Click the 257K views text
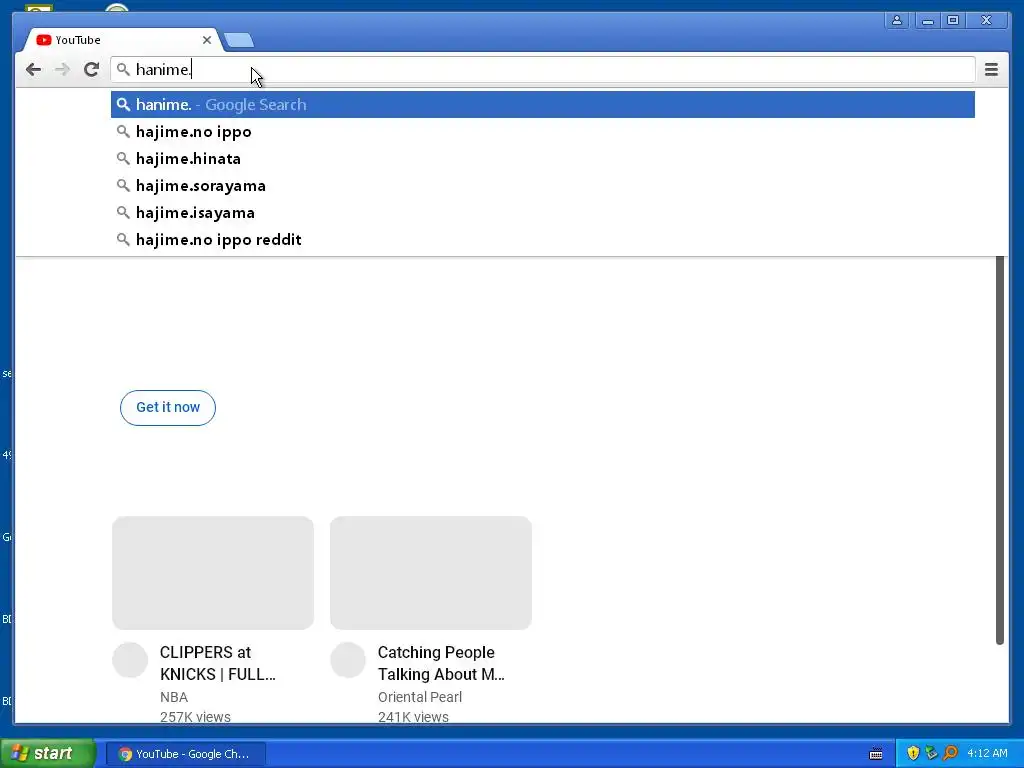The image size is (1024, 768). [195, 716]
